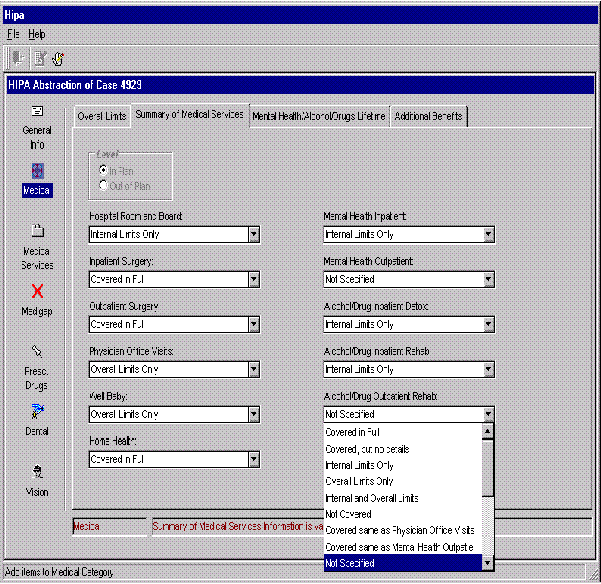The width and height of the screenshot is (601, 584).
Task: Open the File menu
Action: 13,34
